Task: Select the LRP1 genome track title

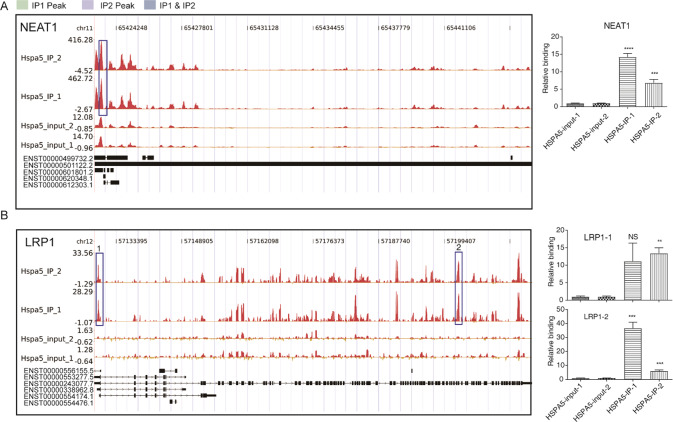Action: tap(38, 244)
